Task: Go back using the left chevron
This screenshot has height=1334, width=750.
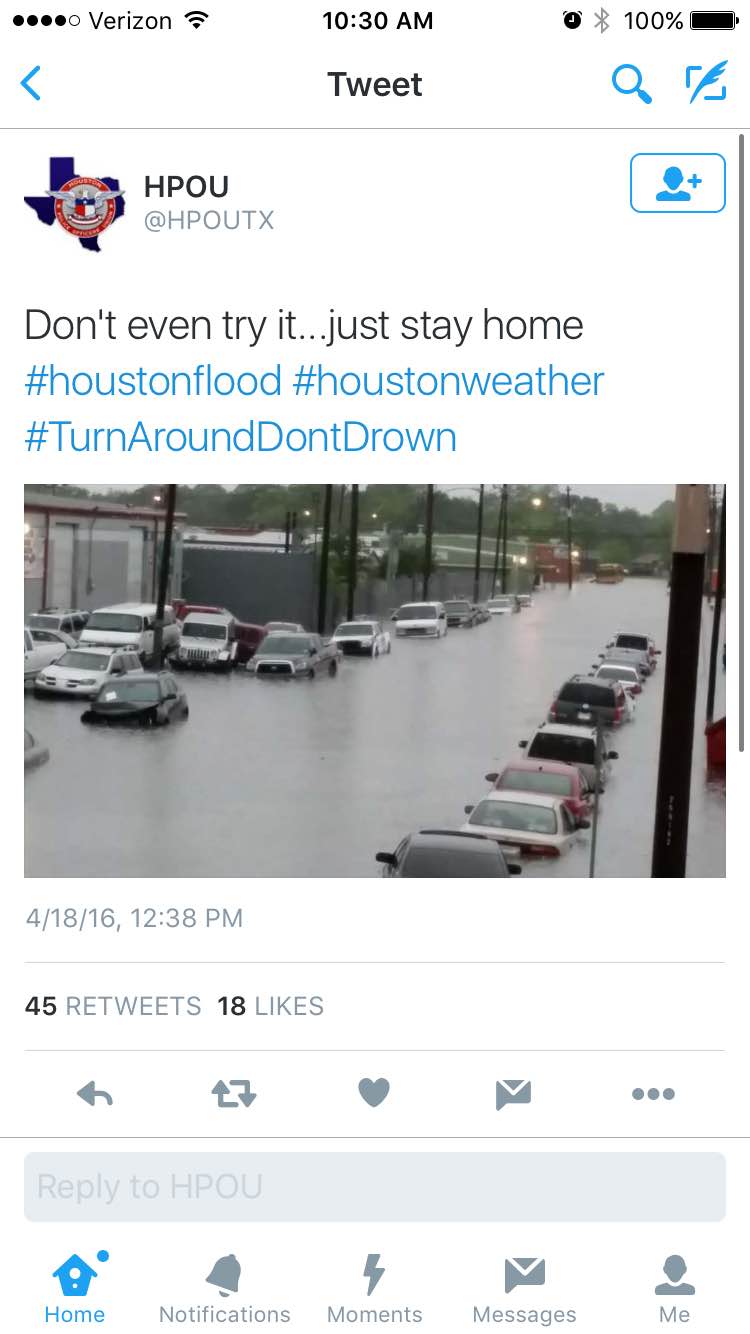Action: pos(32,84)
